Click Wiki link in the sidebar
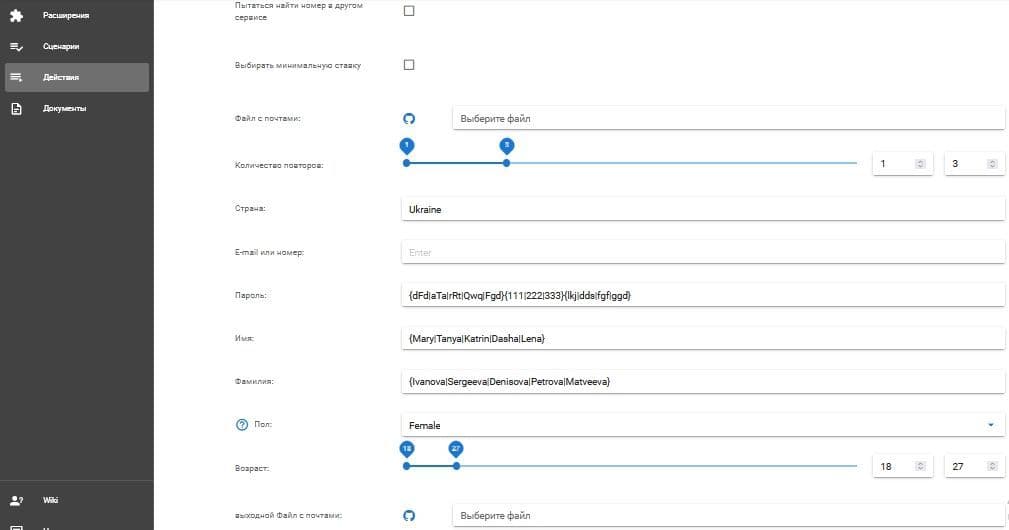This screenshot has width=1009, height=530. pyautogui.click(x=50, y=500)
